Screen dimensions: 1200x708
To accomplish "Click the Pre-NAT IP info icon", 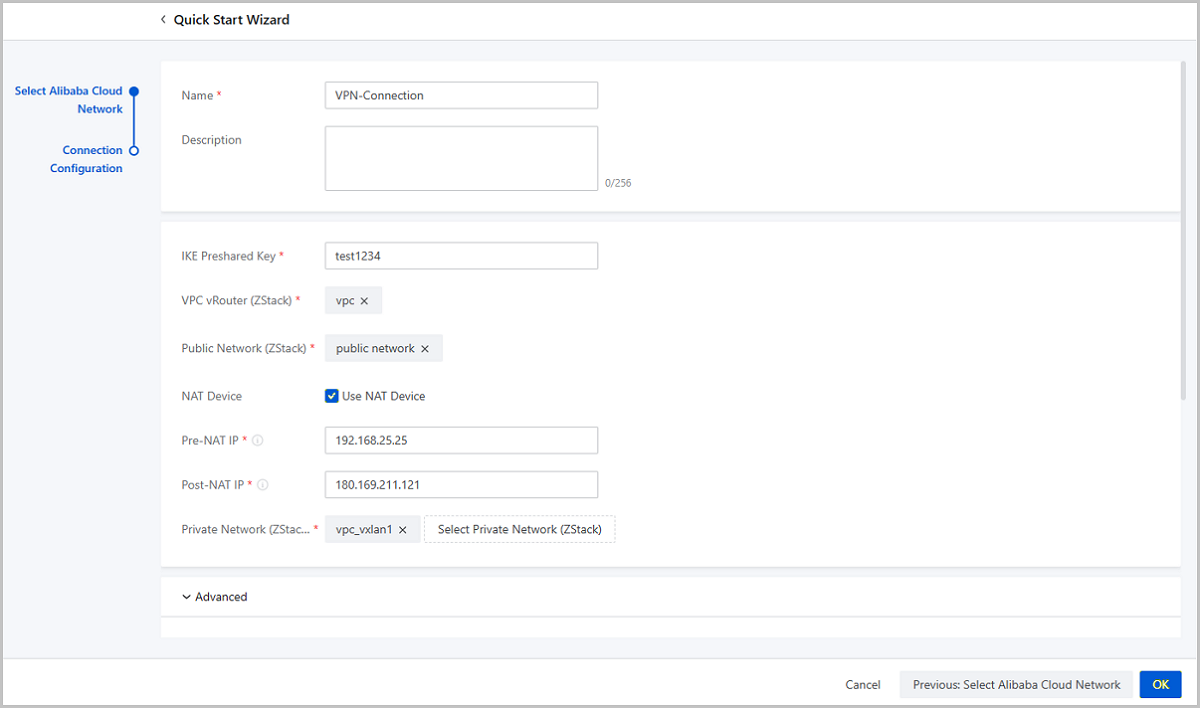I will click(258, 441).
